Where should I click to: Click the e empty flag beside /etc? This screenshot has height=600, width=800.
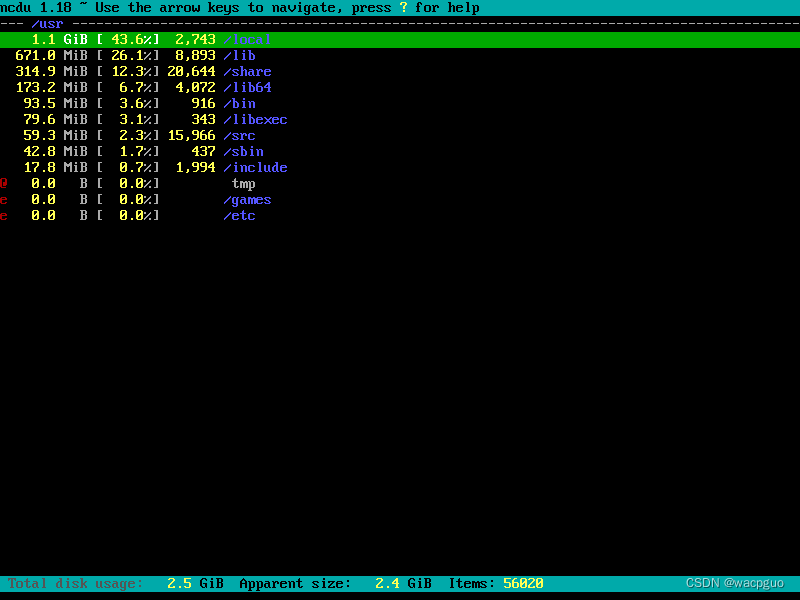coord(3,215)
